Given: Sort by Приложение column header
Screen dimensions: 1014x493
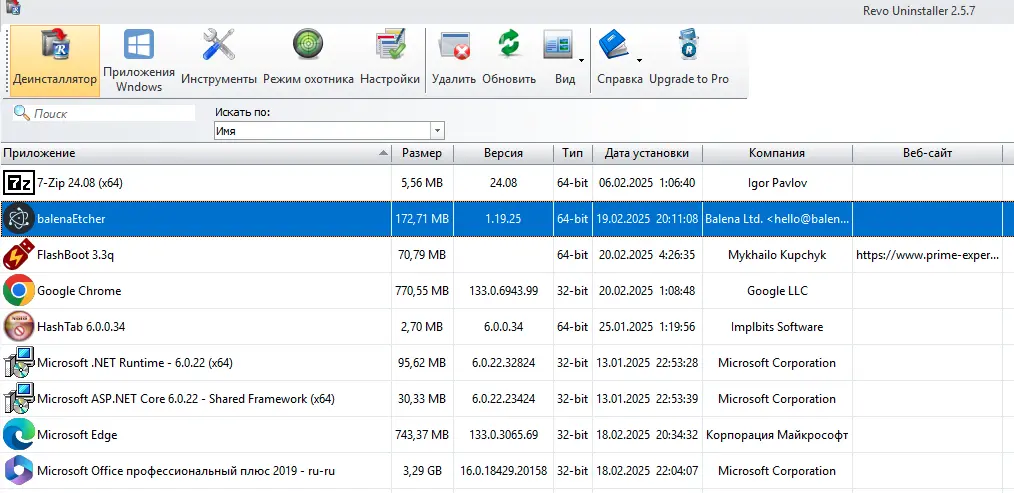Looking at the screenshot, I should coord(196,153).
